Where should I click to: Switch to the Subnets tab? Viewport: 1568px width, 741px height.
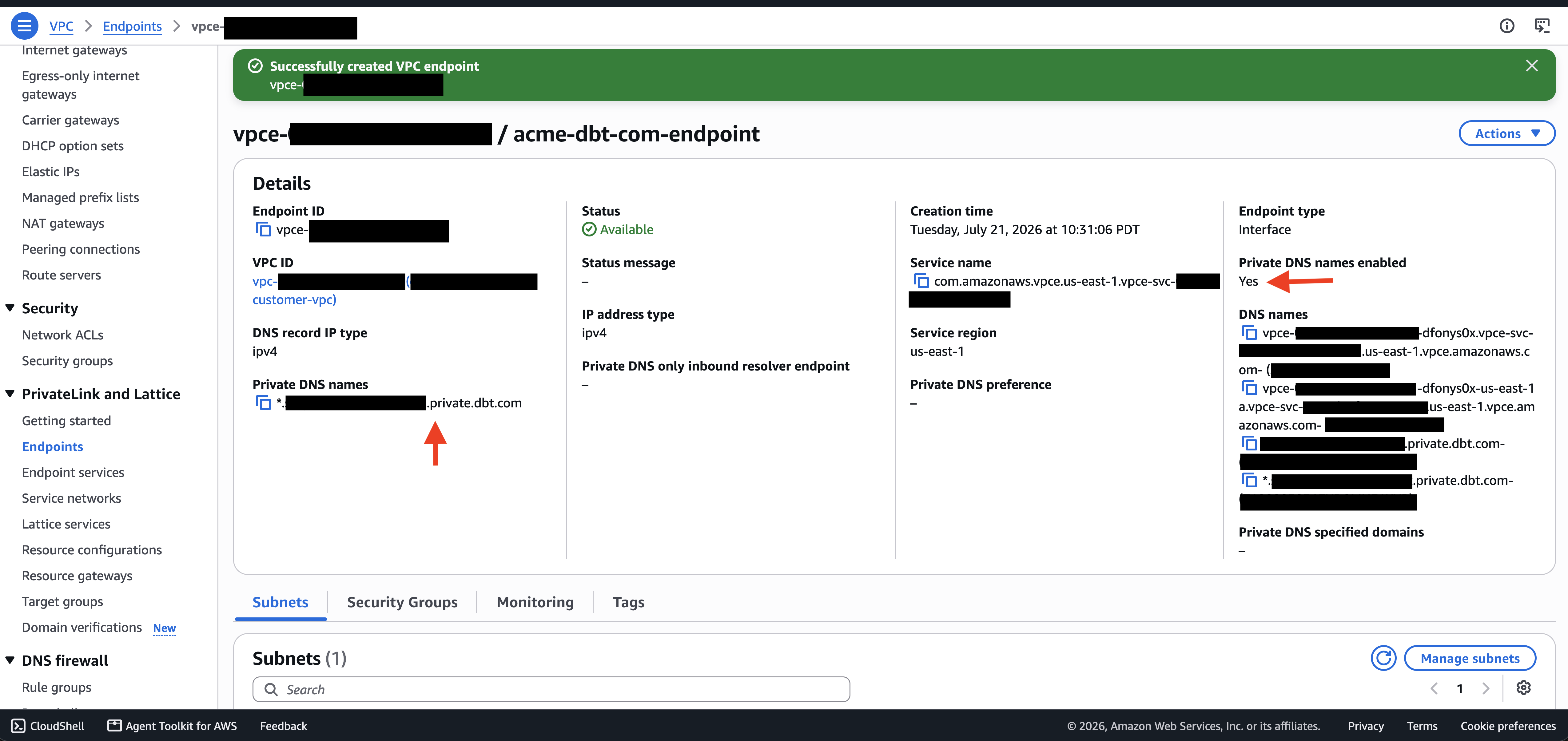pyautogui.click(x=280, y=602)
